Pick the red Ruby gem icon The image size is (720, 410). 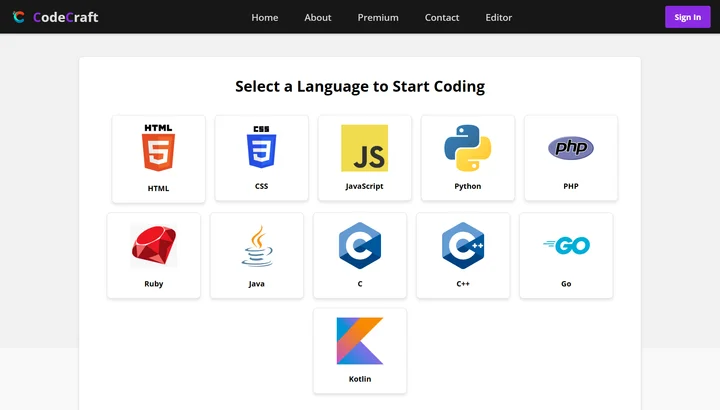(x=154, y=245)
